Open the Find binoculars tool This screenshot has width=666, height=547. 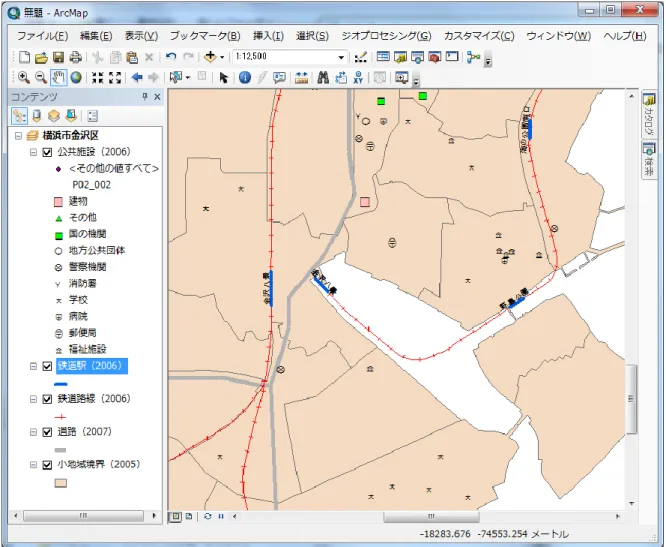(x=323, y=77)
